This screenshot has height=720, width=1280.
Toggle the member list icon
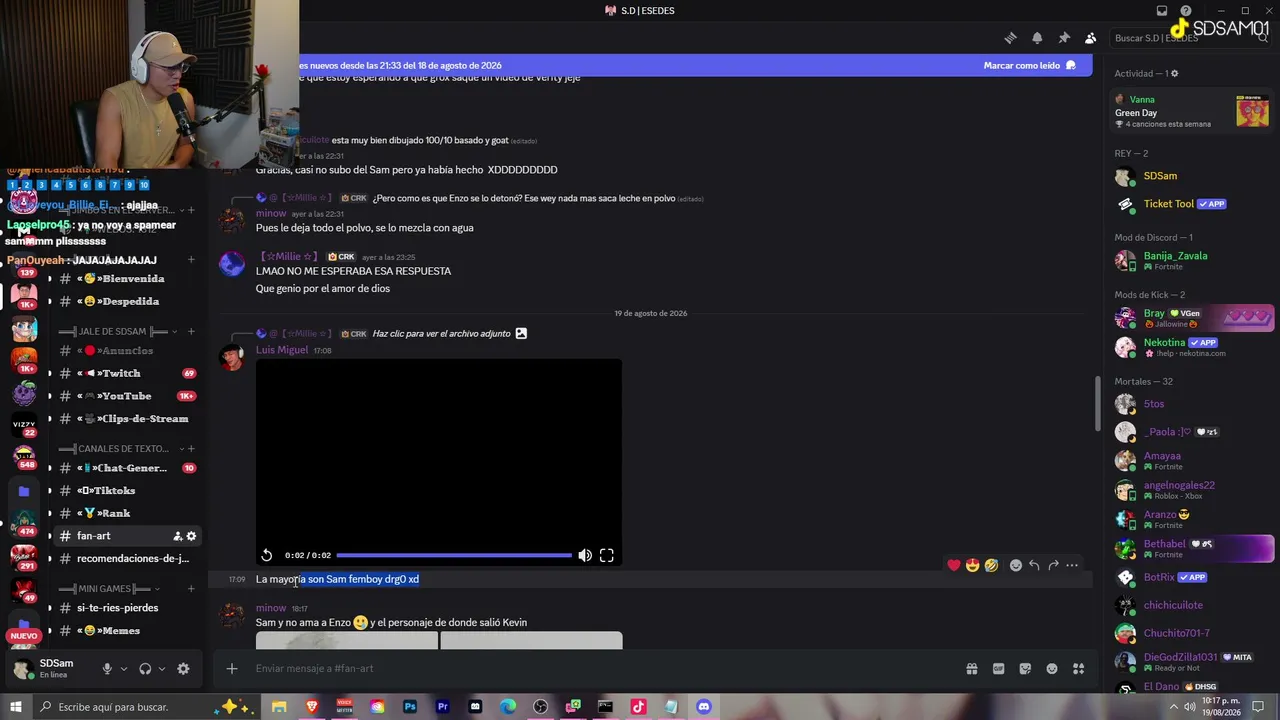[1090, 38]
